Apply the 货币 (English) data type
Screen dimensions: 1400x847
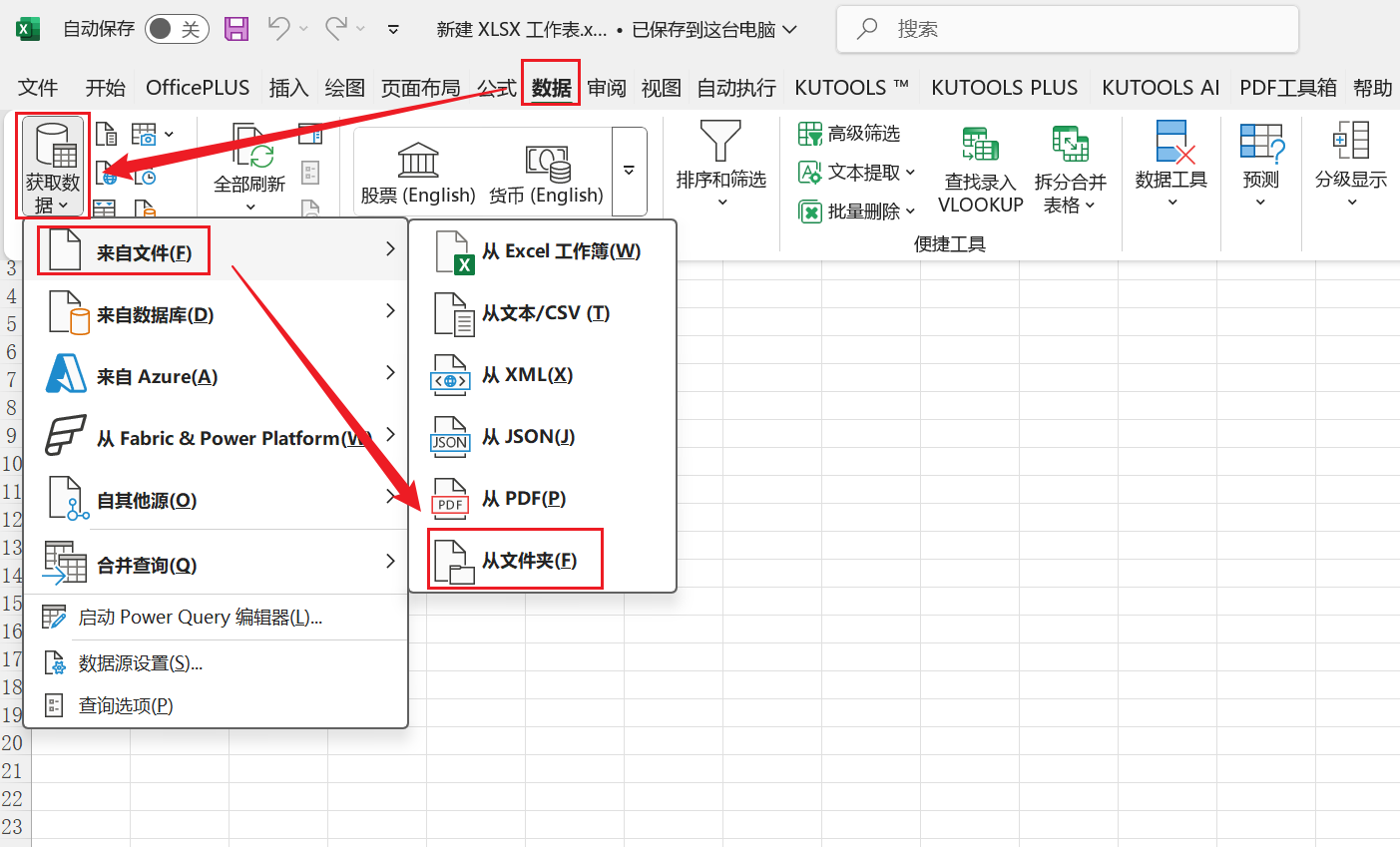[x=547, y=170]
